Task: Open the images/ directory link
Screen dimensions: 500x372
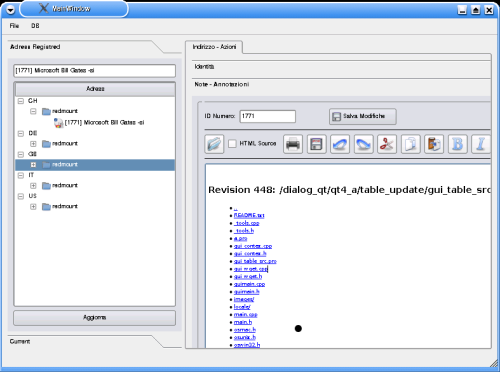Action: [244, 299]
